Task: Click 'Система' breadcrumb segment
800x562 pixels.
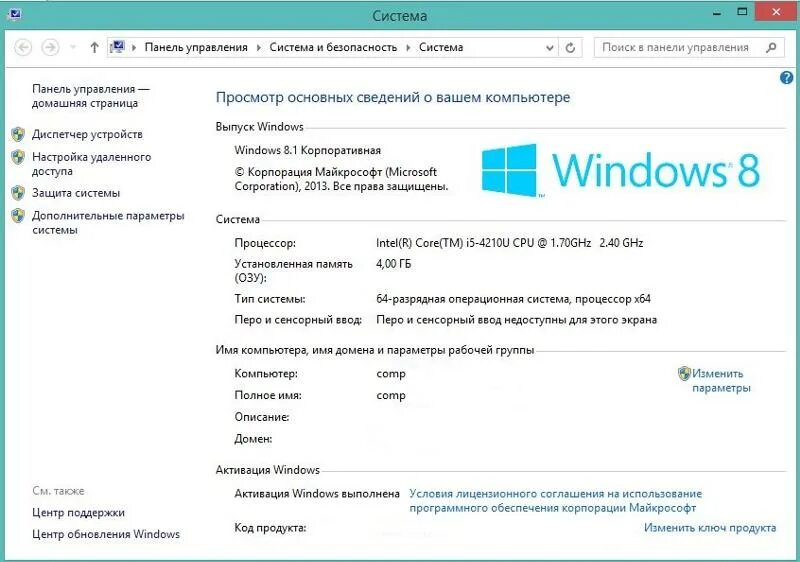Action: pyautogui.click(x=441, y=47)
